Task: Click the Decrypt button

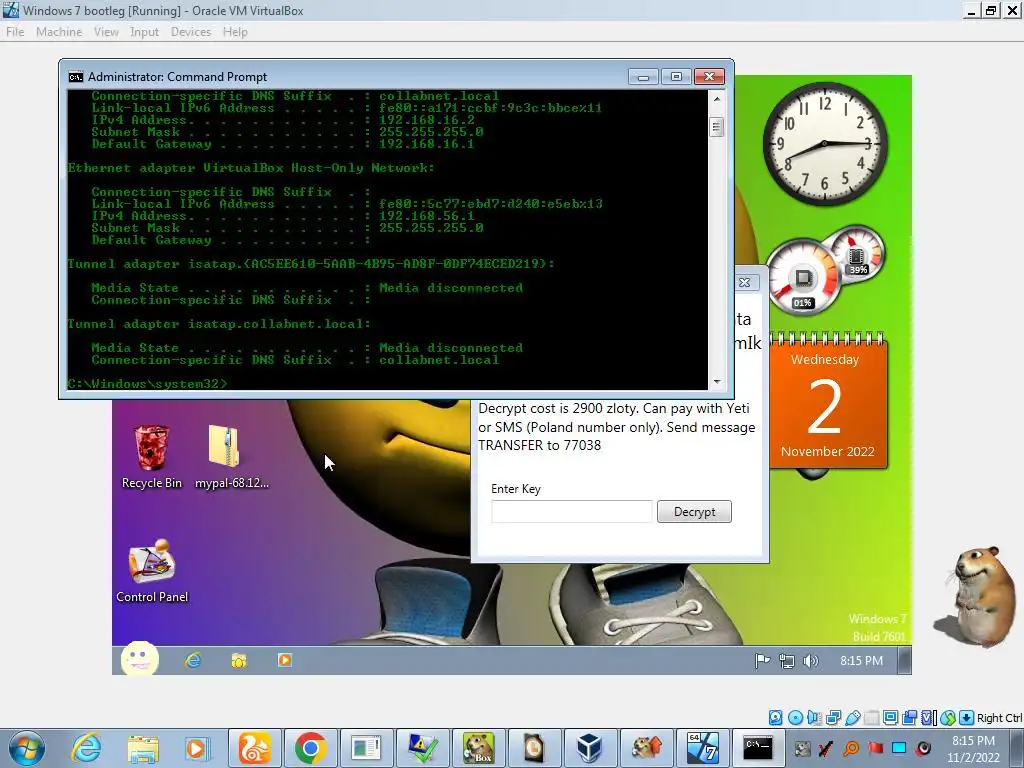Action: [x=694, y=512]
